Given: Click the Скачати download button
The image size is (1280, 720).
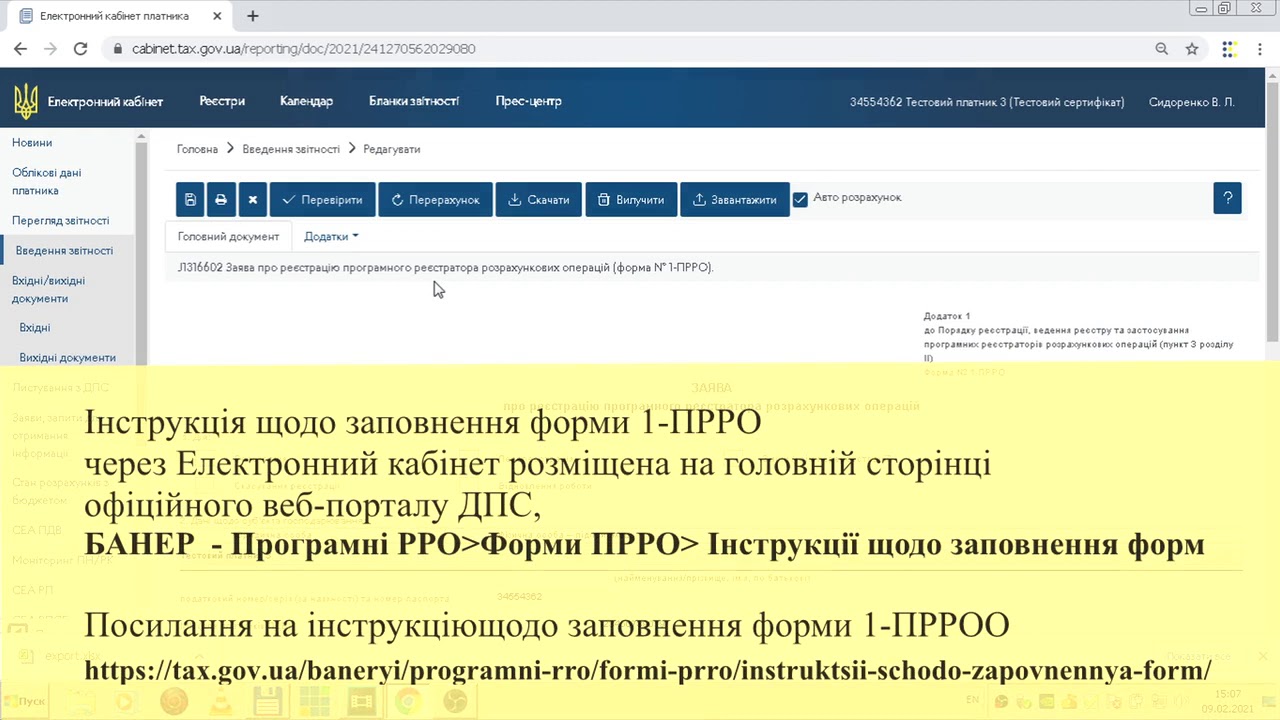Looking at the screenshot, I should [x=539, y=199].
